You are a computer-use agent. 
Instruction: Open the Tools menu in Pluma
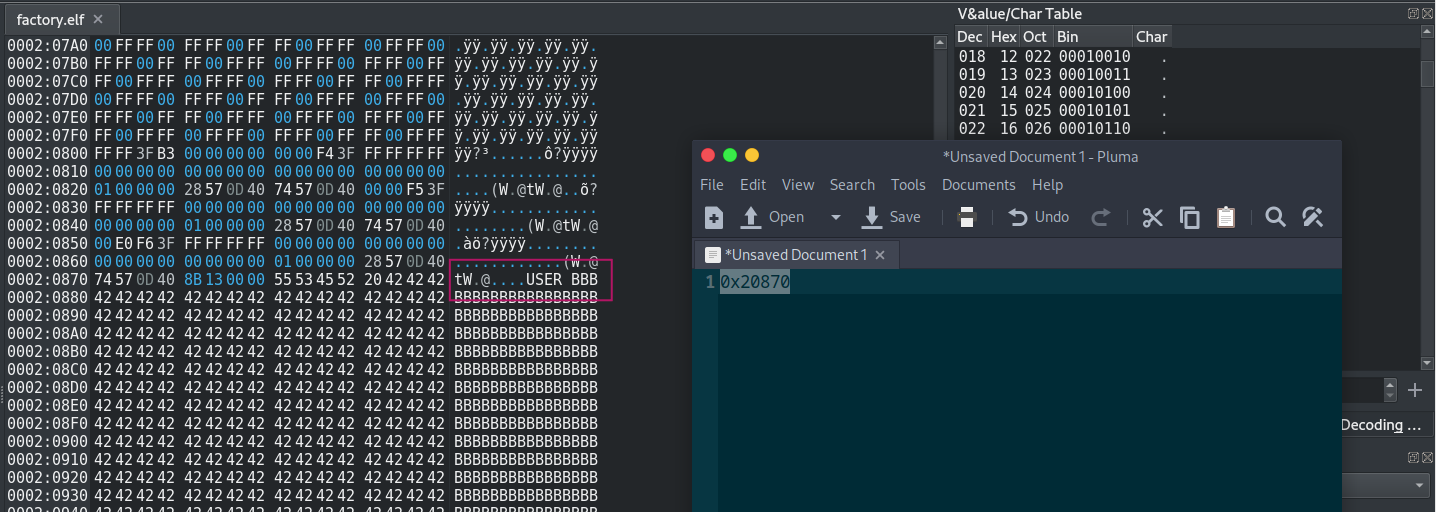908,185
